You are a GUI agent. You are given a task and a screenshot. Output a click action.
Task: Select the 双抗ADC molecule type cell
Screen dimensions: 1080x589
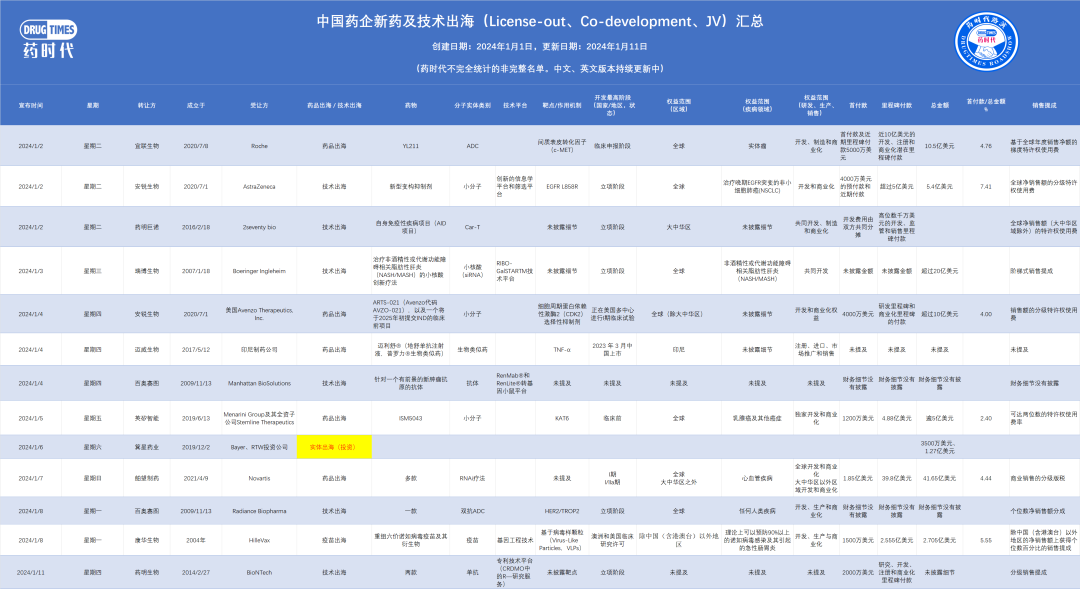pyautogui.click(x=472, y=511)
